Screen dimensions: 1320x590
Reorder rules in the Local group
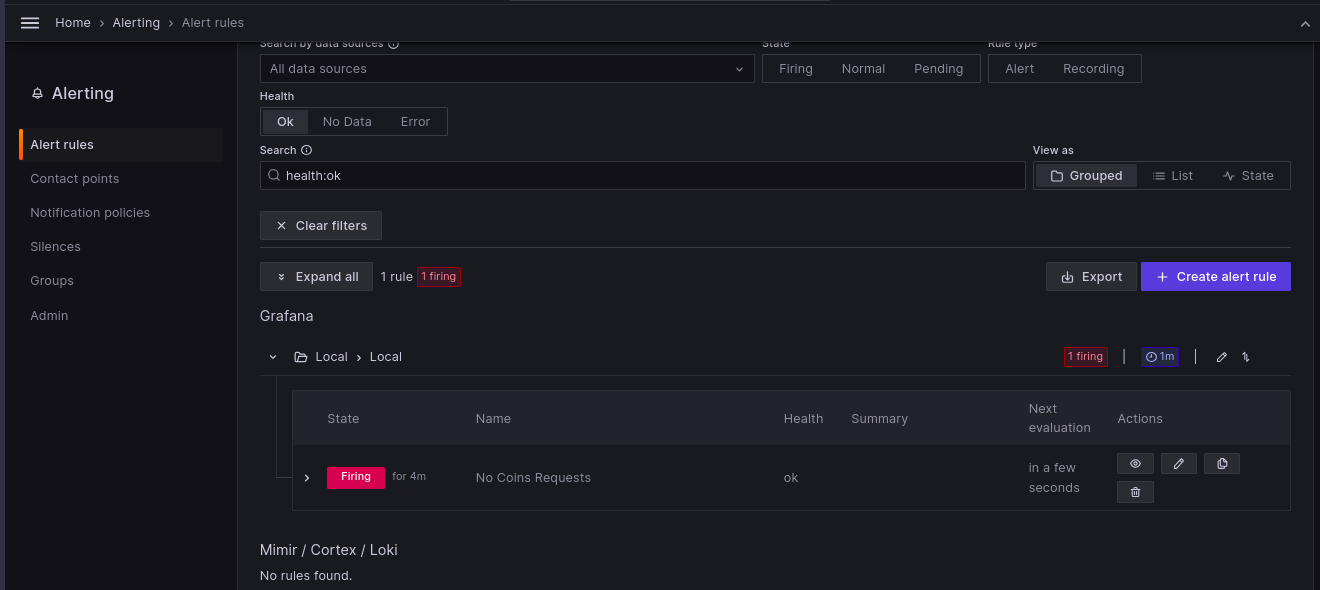pos(1246,357)
